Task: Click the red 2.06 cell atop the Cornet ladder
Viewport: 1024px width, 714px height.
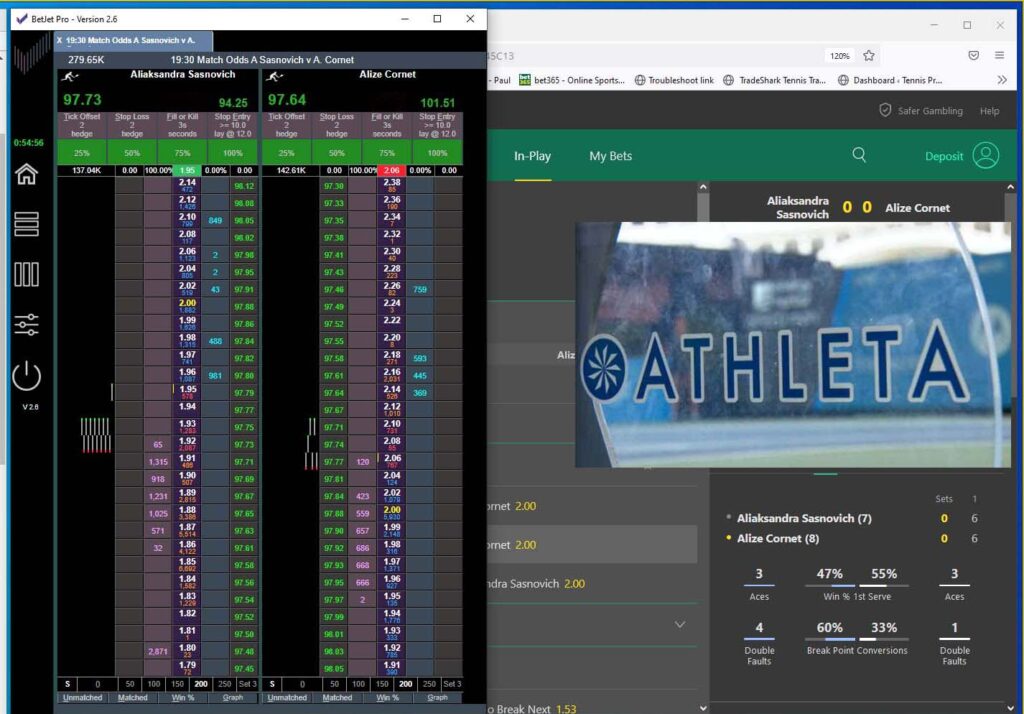Action: click(391, 170)
